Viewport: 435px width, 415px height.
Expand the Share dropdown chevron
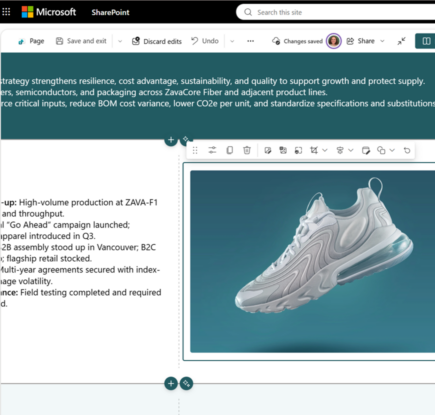pos(382,41)
